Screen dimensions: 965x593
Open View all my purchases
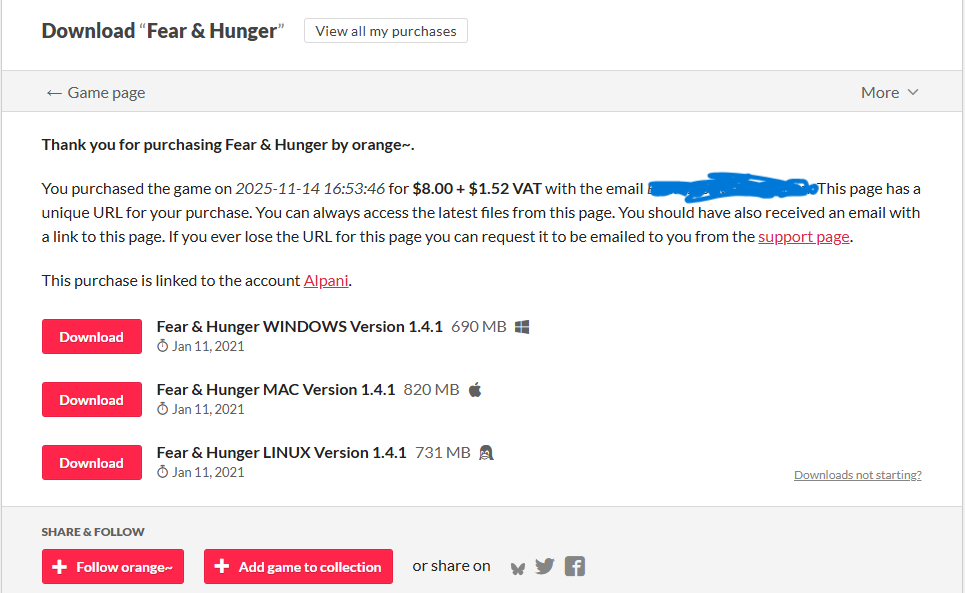[386, 31]
